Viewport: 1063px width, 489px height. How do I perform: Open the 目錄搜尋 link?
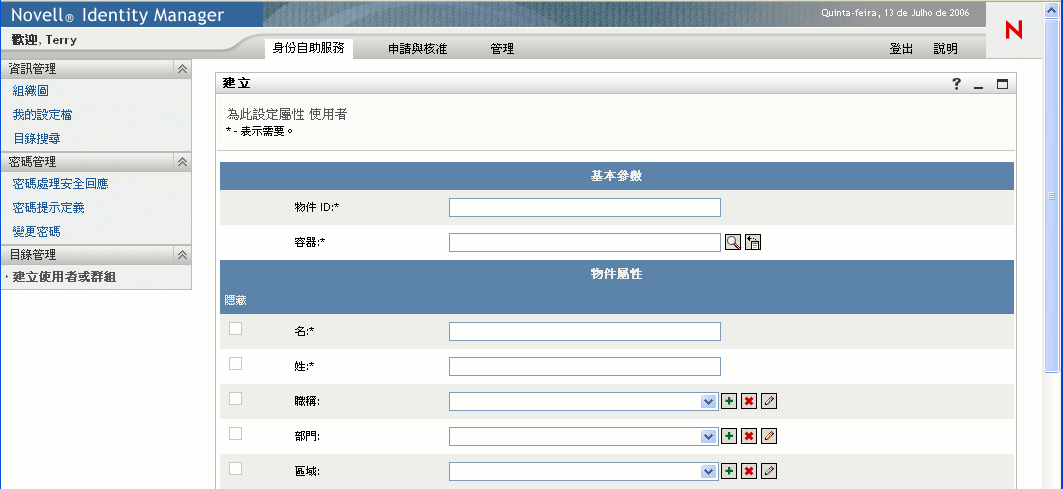point(37,138)
